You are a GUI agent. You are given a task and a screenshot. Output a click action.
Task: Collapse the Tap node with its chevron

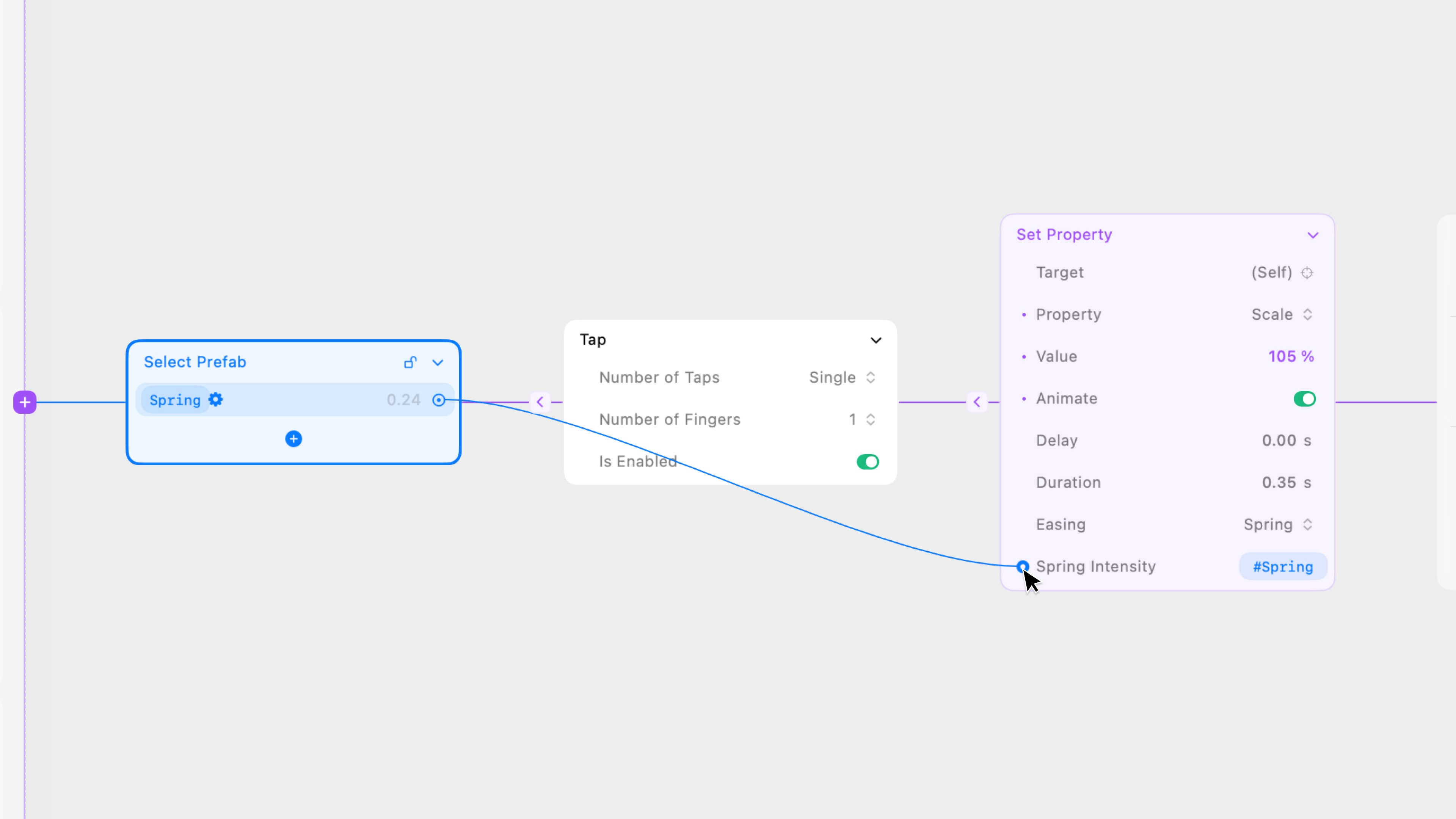click(875, 340)
